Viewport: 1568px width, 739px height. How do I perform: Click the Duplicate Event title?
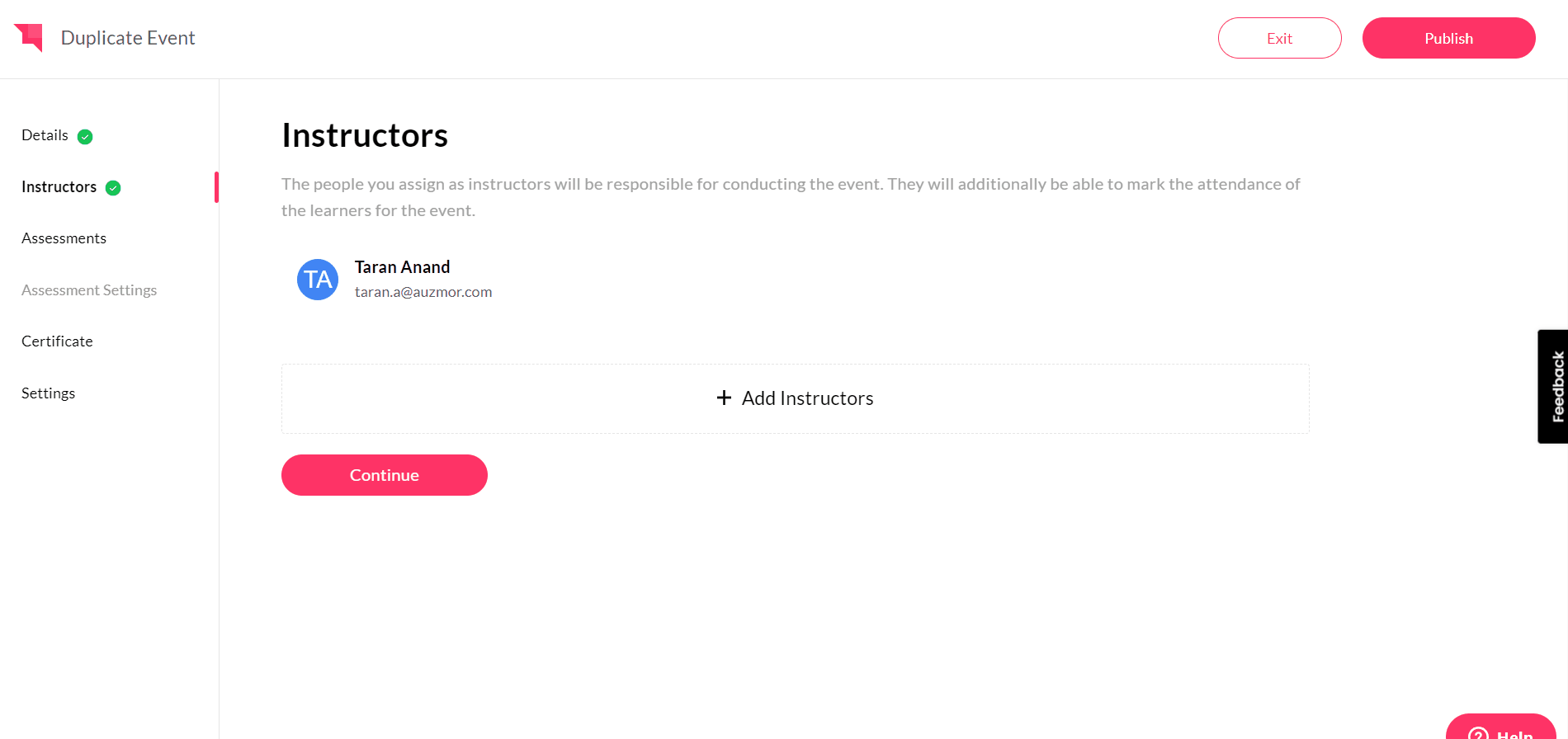point(128,38)
